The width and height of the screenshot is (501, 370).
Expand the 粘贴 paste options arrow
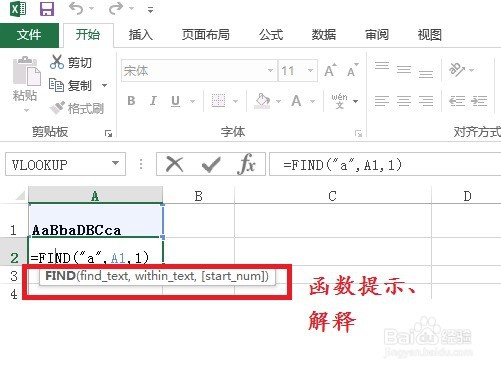(x=26, y=110)
